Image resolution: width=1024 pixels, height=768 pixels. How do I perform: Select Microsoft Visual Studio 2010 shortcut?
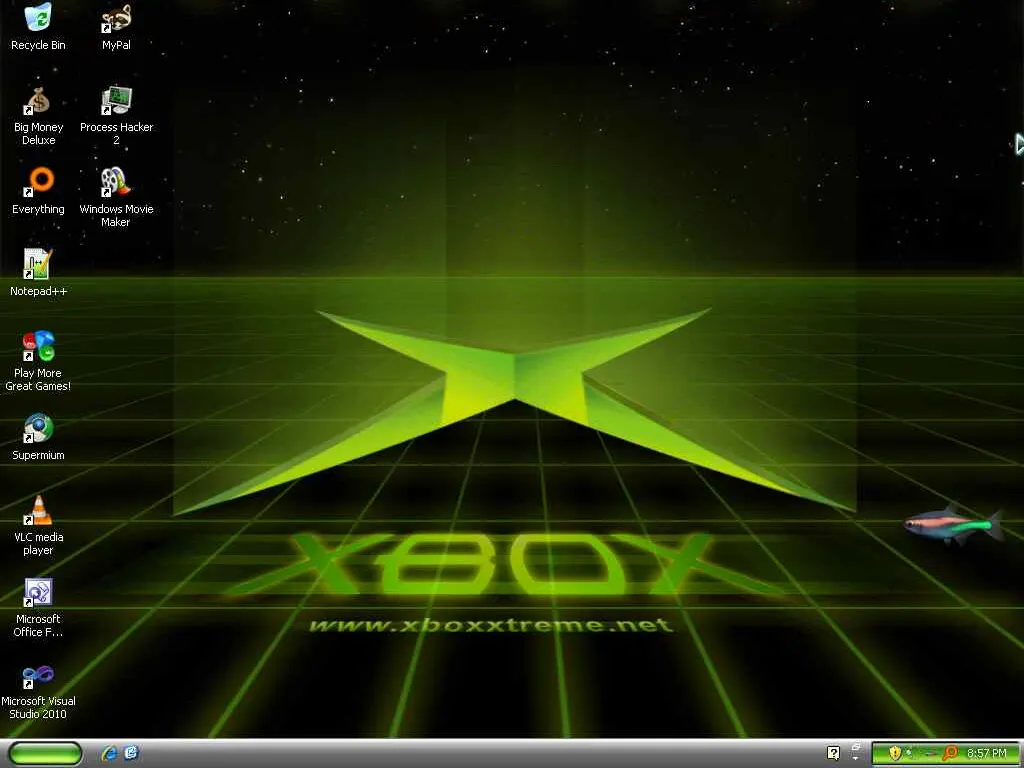click(x=39, y=690)
